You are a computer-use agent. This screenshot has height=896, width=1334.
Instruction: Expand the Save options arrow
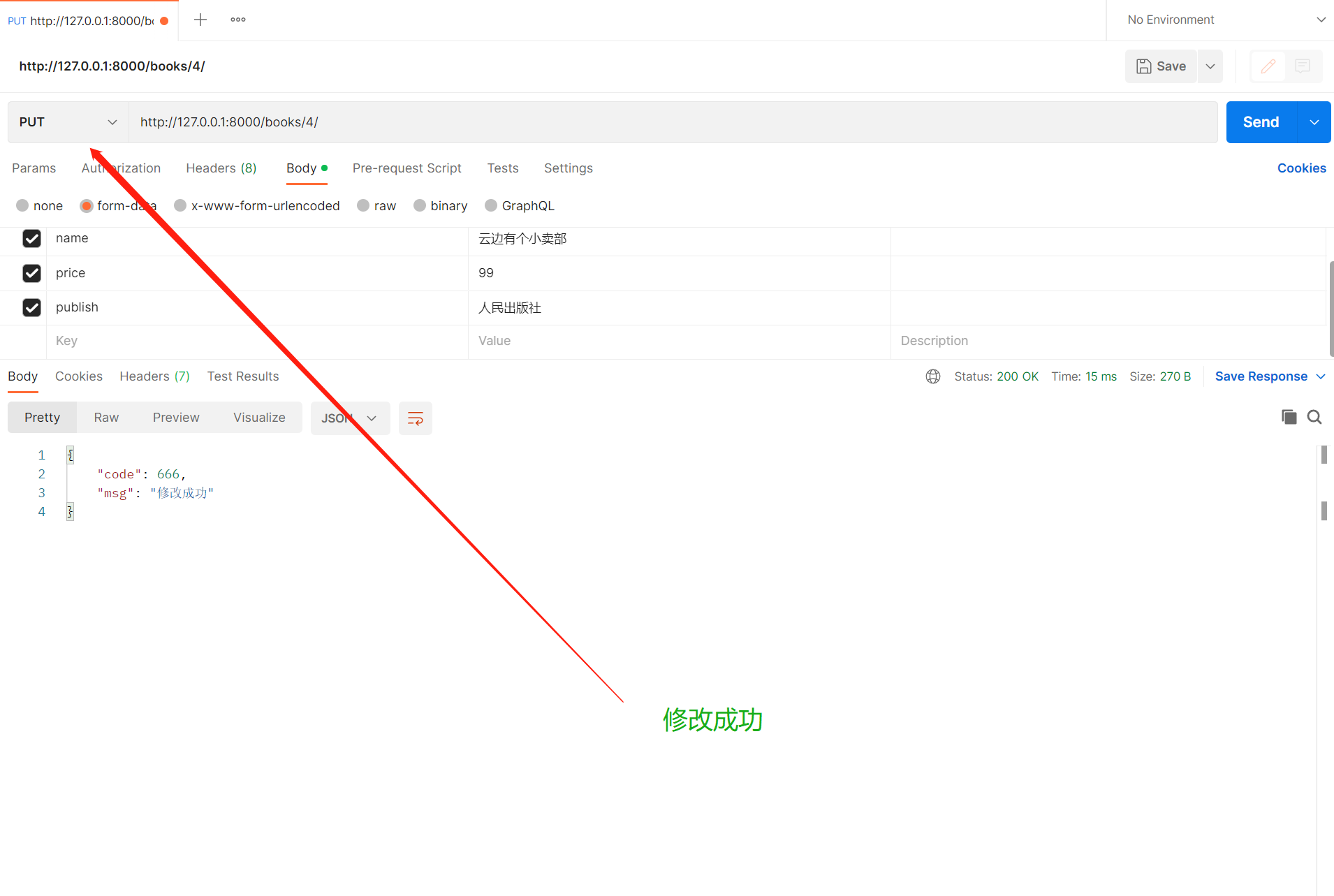pyautogui.click(x=1210, y=66)
